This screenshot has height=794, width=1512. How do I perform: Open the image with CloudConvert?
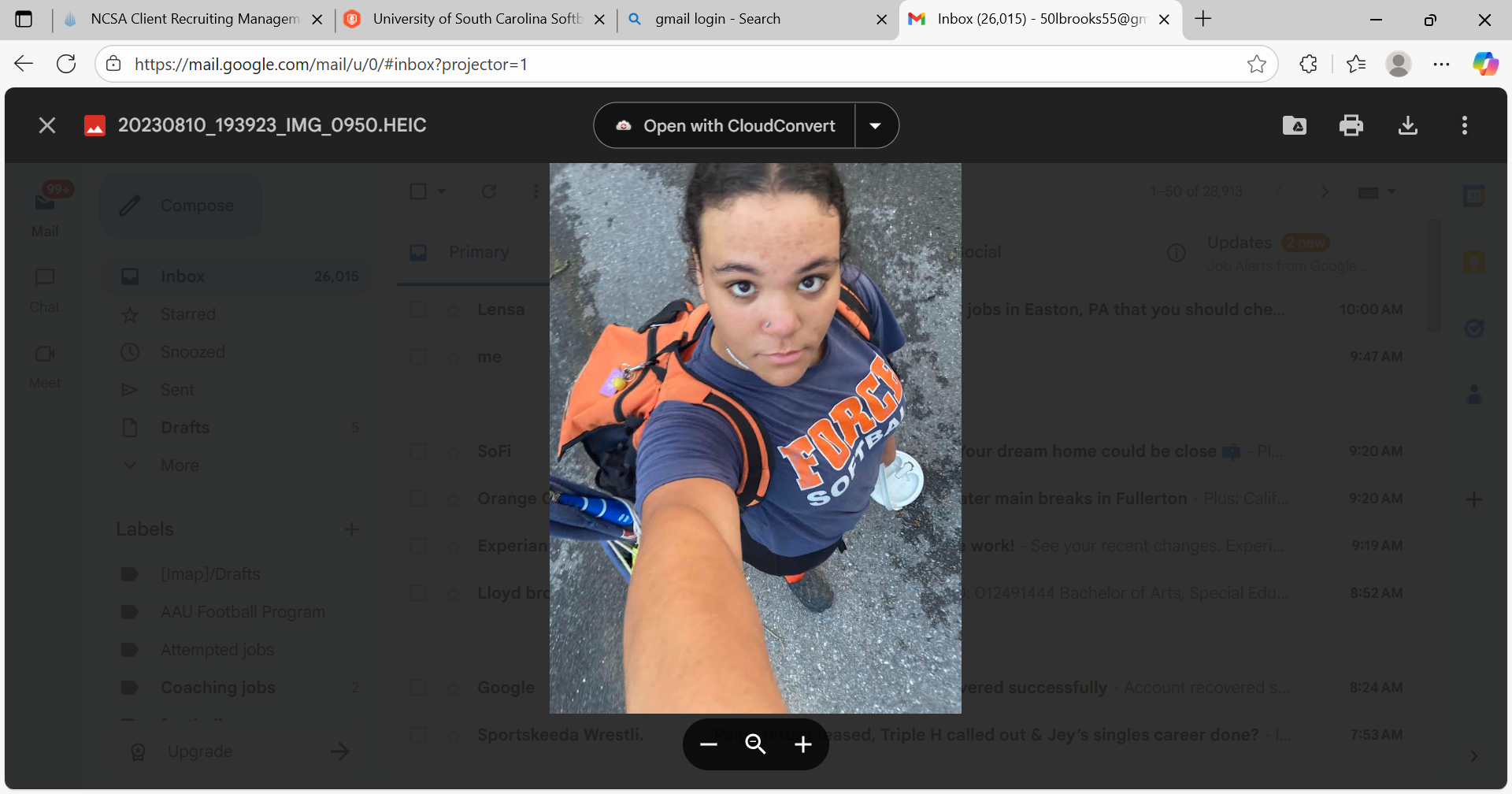click(724, 126)
